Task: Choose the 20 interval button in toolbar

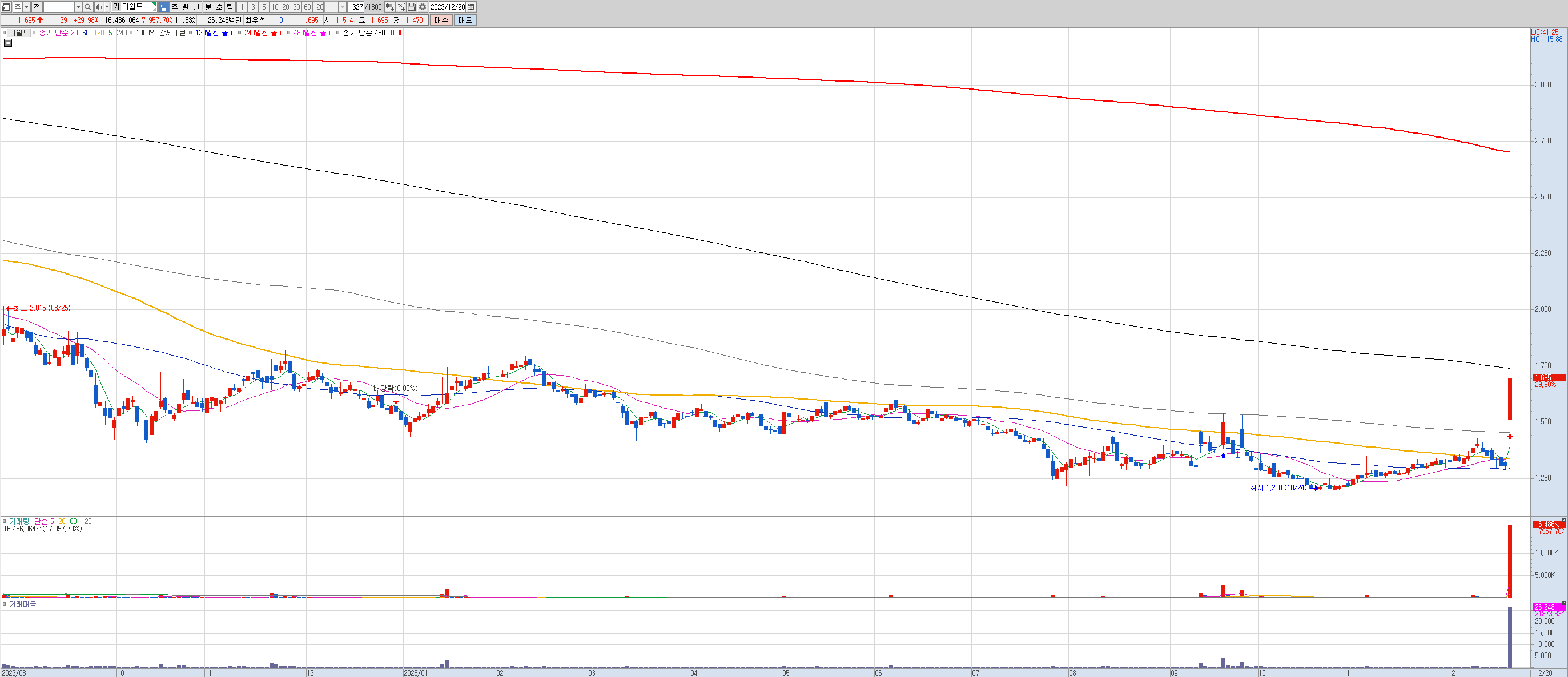Action: point(286,7)
